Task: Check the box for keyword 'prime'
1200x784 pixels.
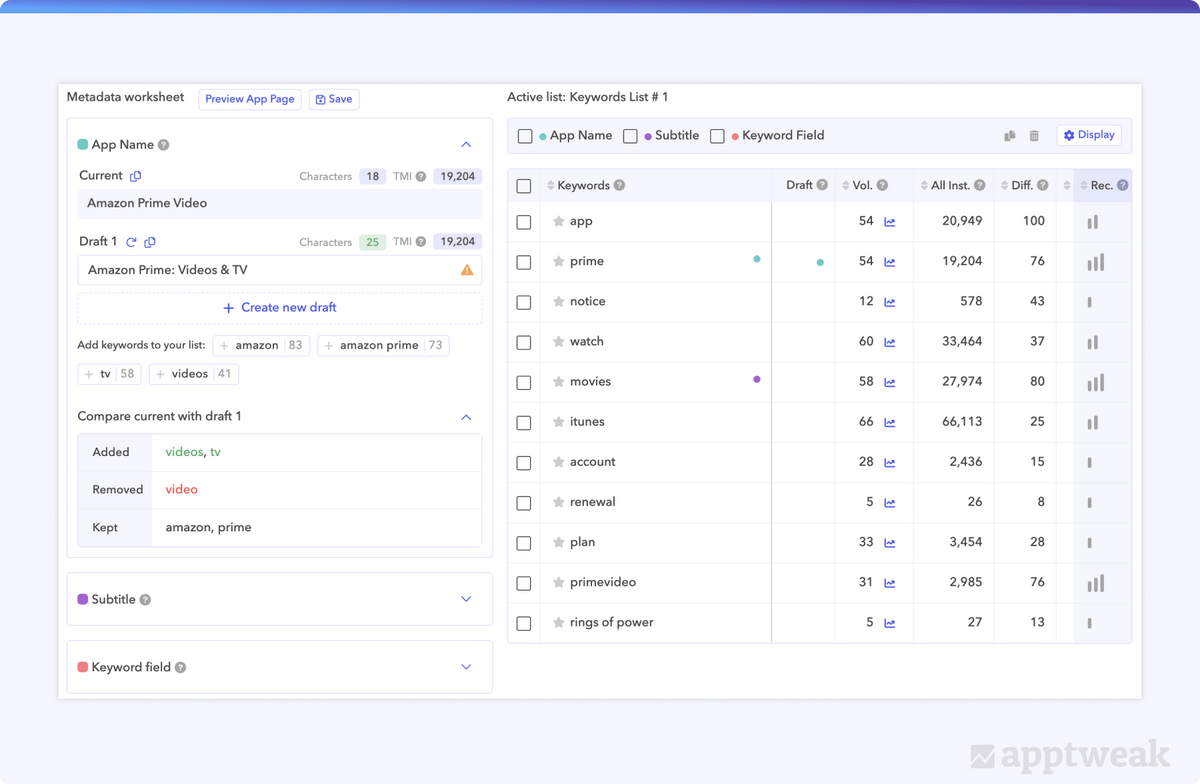Action: (524, 262)
